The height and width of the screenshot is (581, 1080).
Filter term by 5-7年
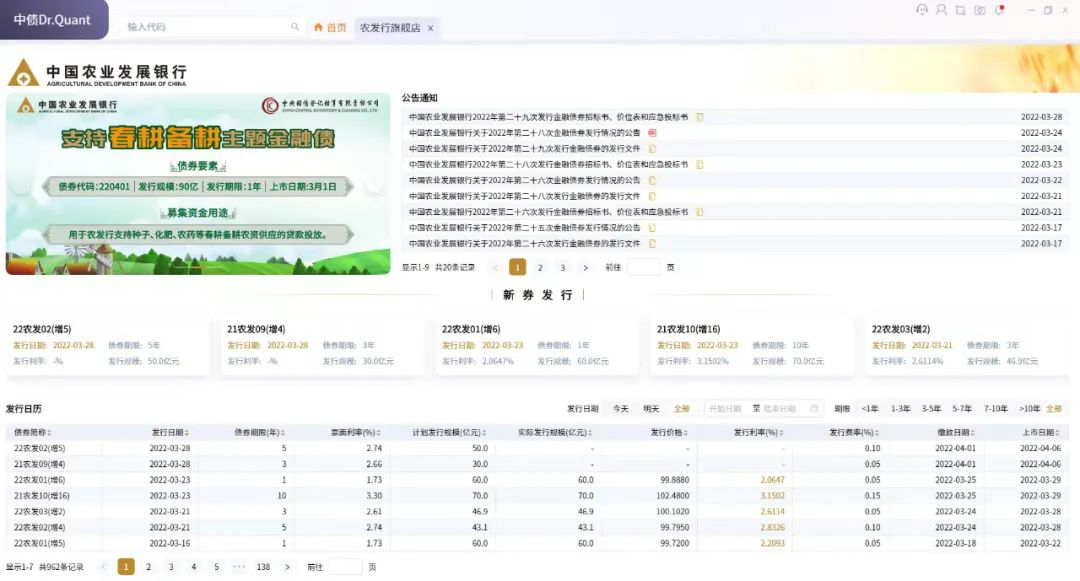tap(962, 409)
